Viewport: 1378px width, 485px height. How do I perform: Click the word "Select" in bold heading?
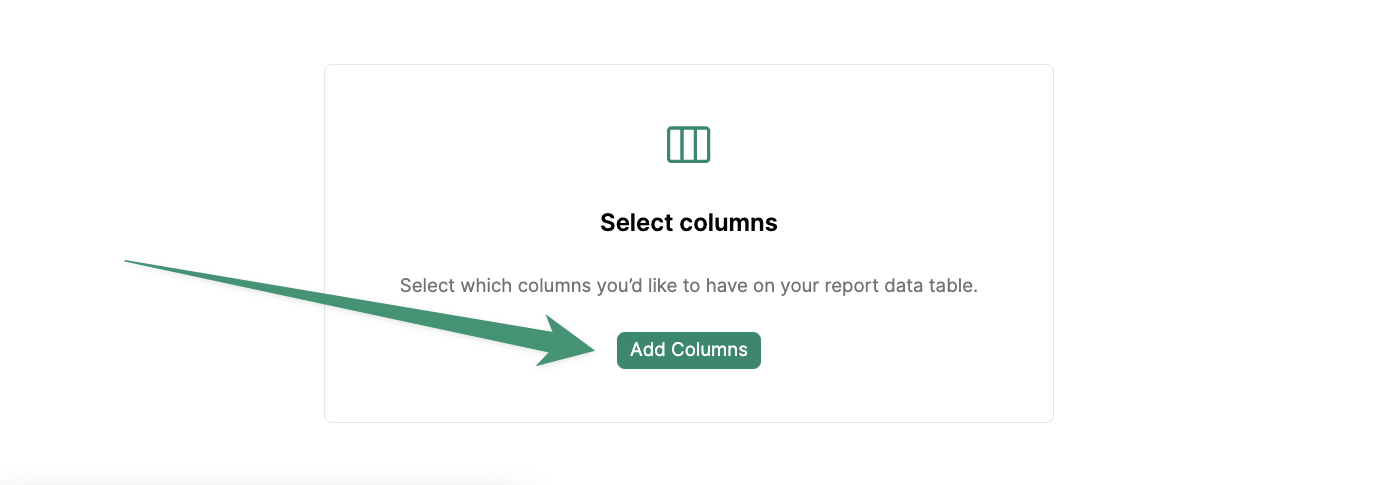pos(635,222)
